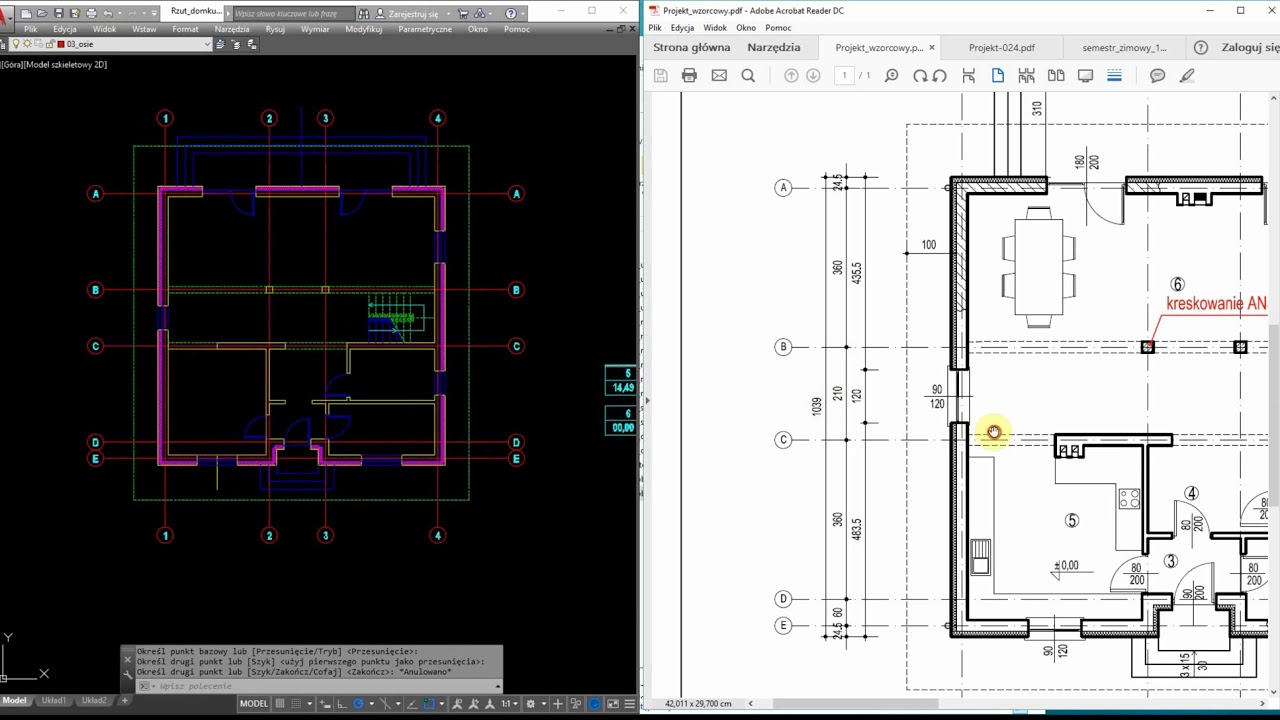Viewport: 1280px width, 720px height.
Task: Open AutoCAD Modyfikuj menu
Action: (x=364, y=29)
